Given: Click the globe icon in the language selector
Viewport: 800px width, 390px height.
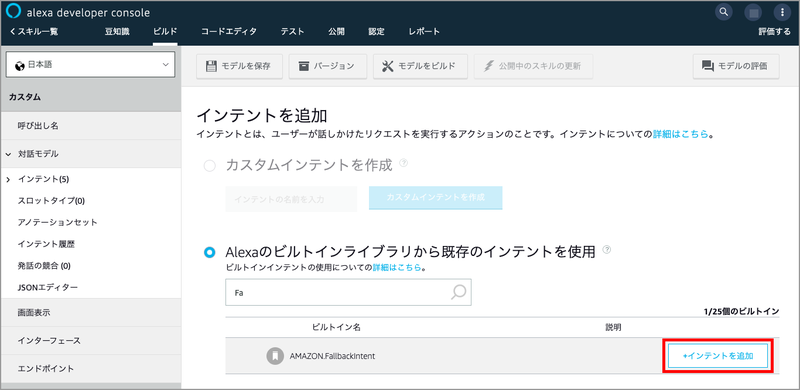Looking at the screenshot, I should pyautogui.click(x=20, y=65).
